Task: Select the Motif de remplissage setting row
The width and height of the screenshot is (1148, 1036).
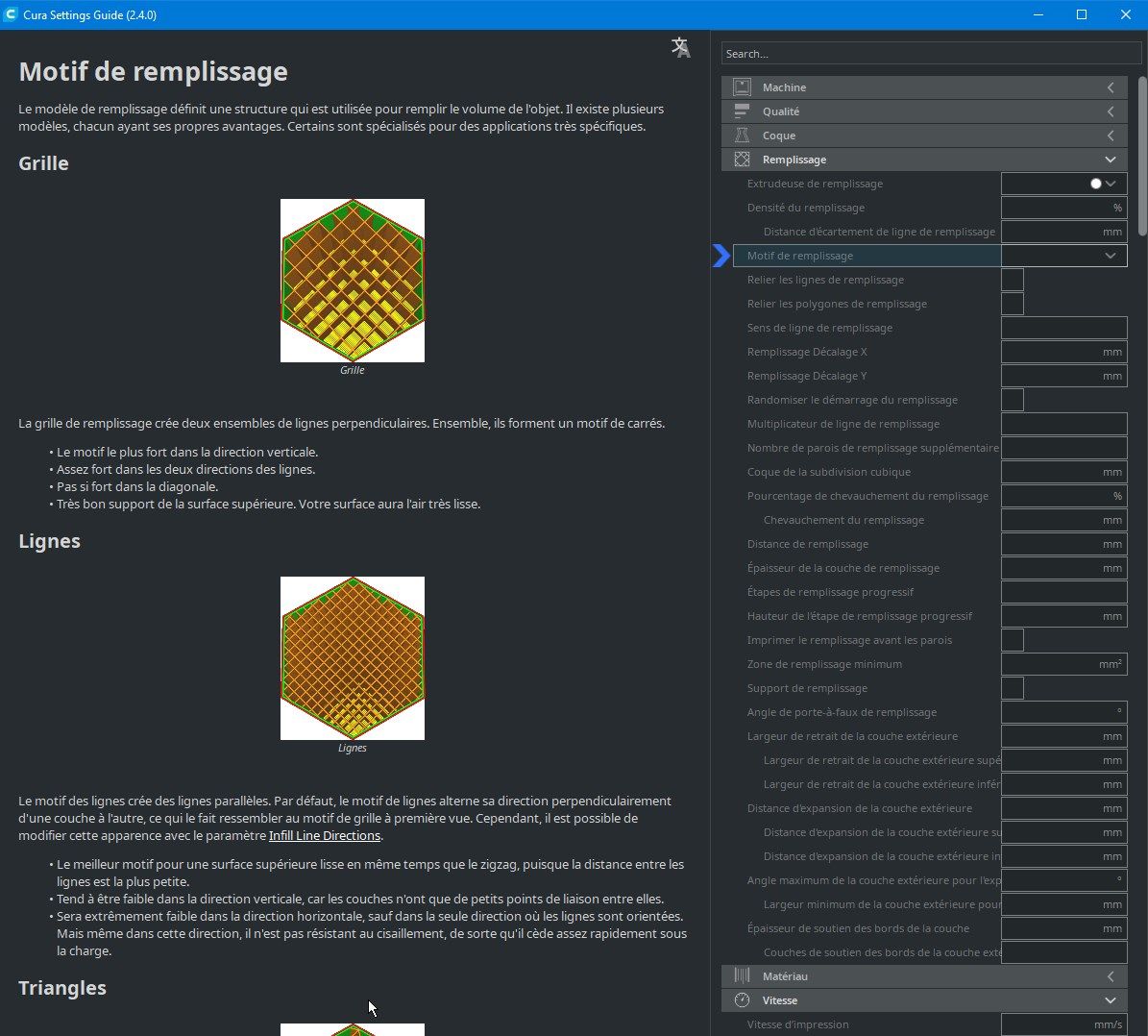Action: [x=930, y=256]
